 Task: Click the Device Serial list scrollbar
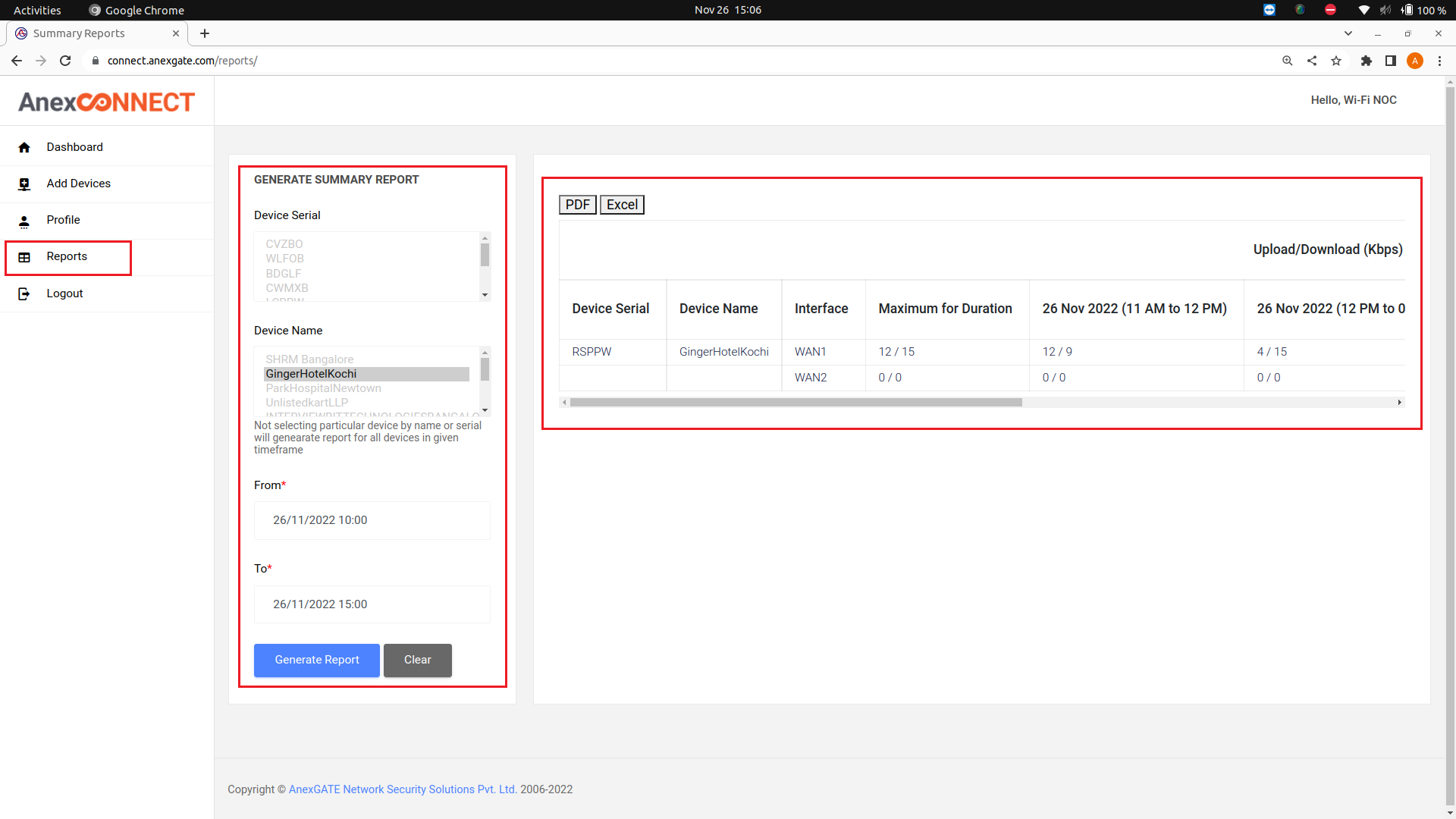pyautogui.click(x=485, y=255)
